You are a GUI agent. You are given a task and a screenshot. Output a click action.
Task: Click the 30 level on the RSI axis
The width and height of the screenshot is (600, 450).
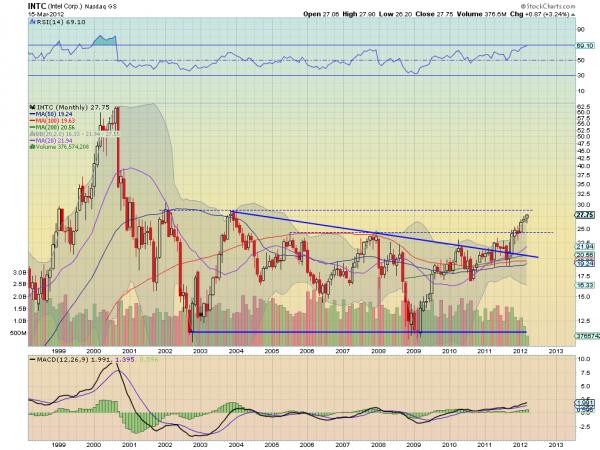[580, 75]
